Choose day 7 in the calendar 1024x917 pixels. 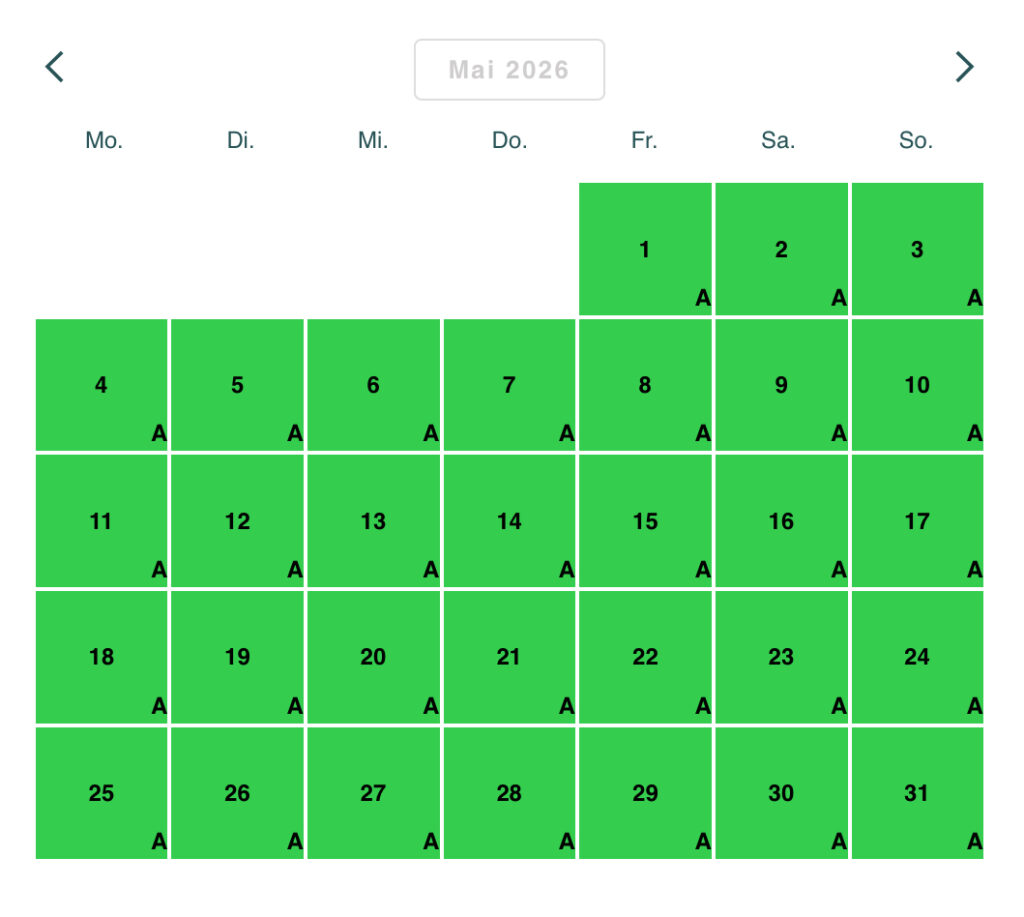(509, 386)
